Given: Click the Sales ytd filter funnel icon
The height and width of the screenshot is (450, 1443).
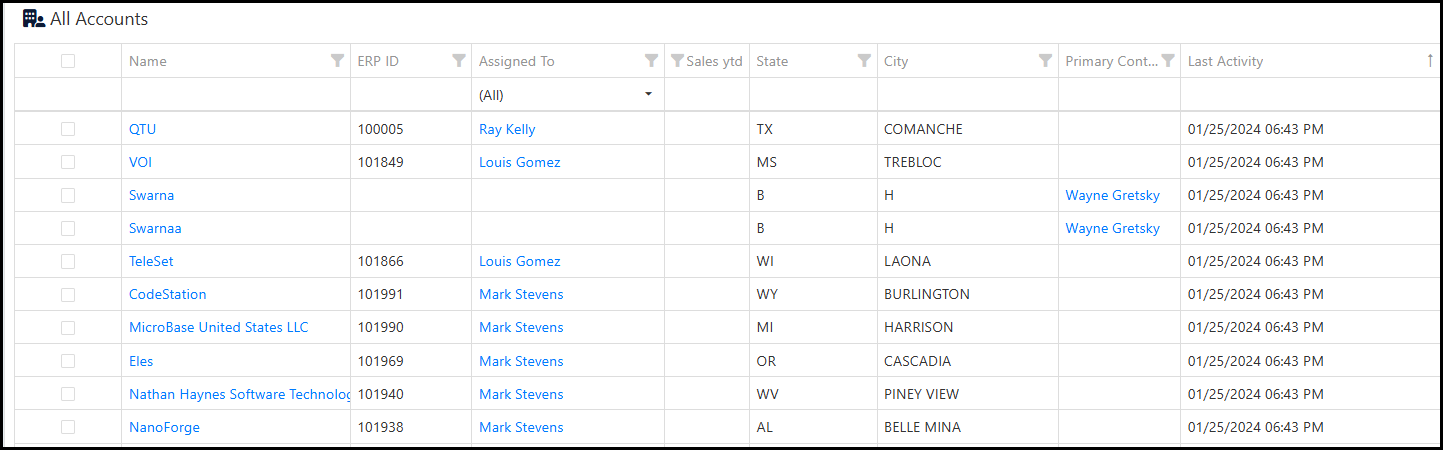Looking at the screenshot, I should 677,61.
